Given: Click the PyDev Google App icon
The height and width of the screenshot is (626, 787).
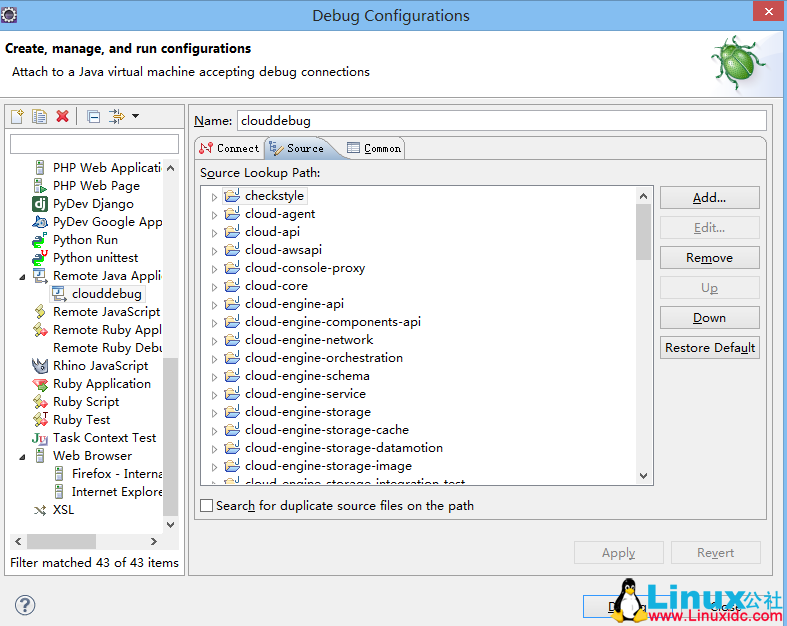Looking at the screenshot, I should coord(40,221).
